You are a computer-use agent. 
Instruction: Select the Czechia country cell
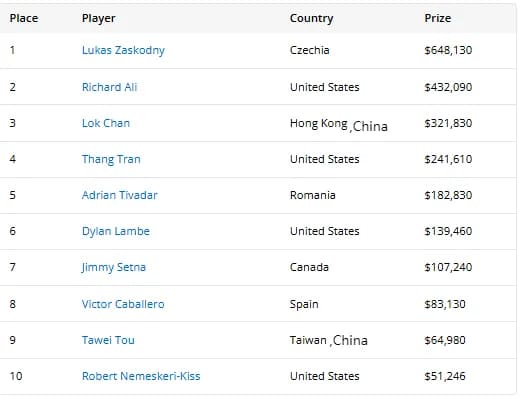309,50
